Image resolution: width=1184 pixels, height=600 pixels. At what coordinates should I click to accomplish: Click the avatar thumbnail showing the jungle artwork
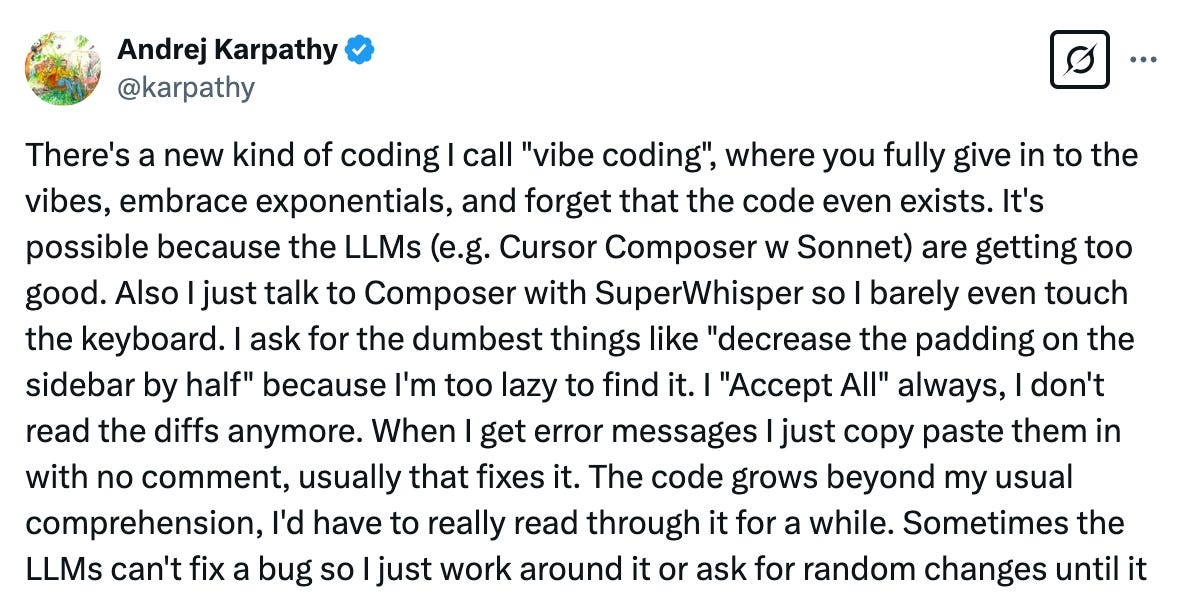pos(62,68)
